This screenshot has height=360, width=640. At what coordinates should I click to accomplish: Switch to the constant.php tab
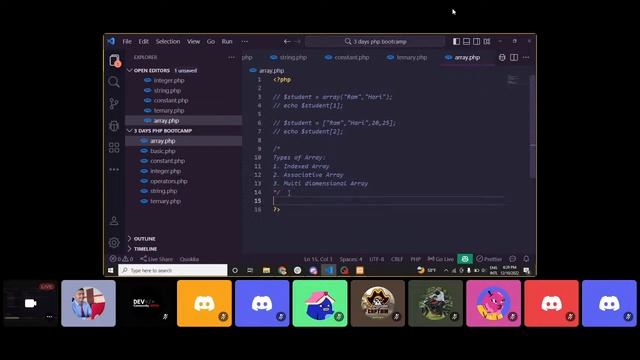347,58
